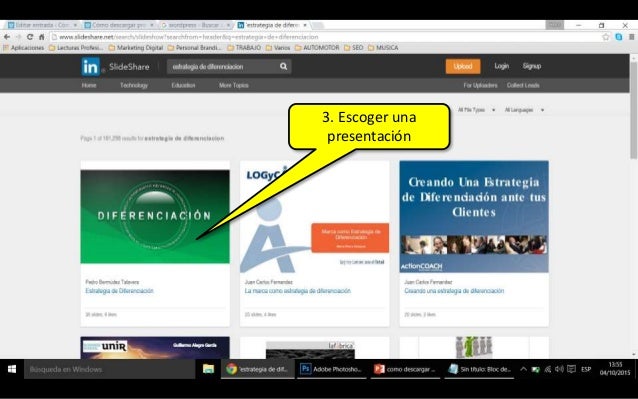Image resolution: width=638 pixels, height=399 pixels.
Task: Go back with browser back arrow
Action: 7,37
